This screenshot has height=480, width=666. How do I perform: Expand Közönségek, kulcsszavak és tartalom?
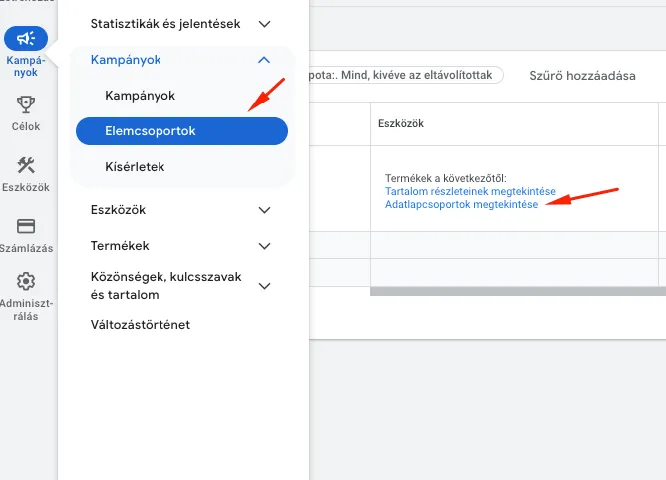[x=264, y=286]
